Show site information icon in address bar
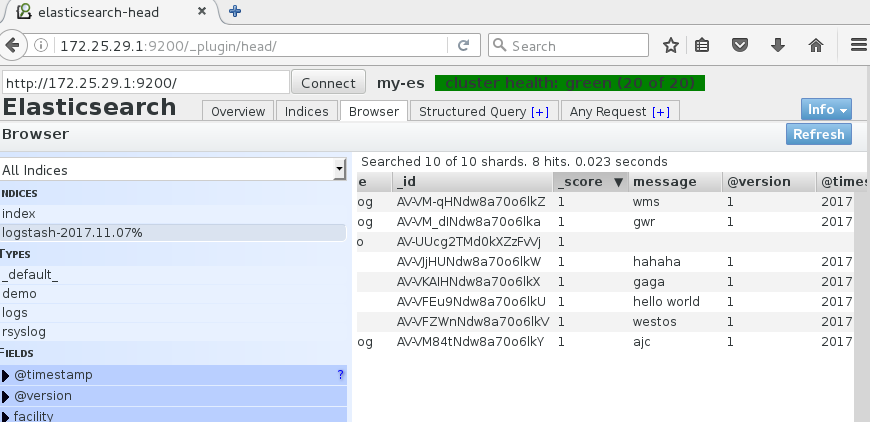 point(41,45)
